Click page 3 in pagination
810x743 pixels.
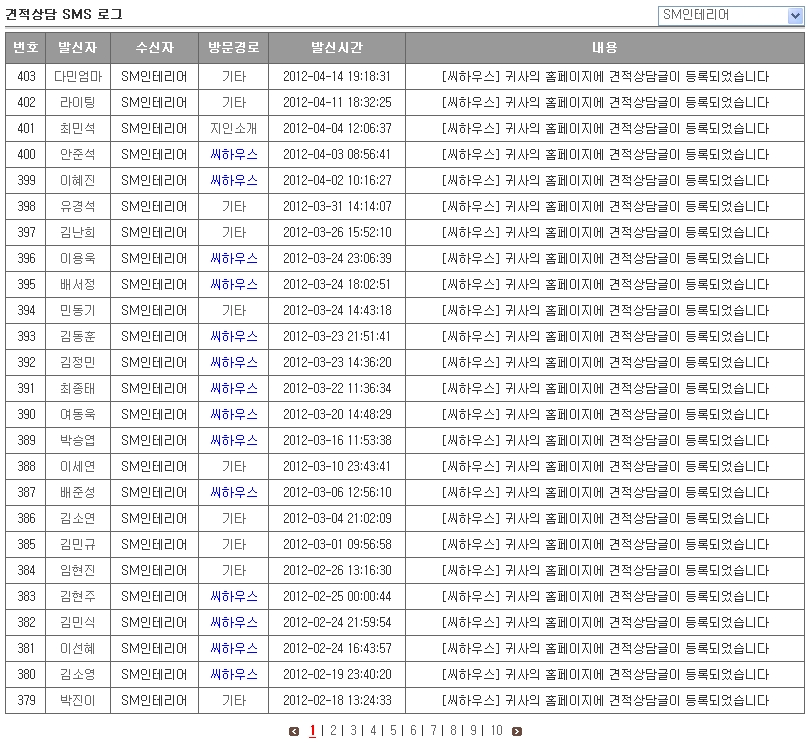354,730
